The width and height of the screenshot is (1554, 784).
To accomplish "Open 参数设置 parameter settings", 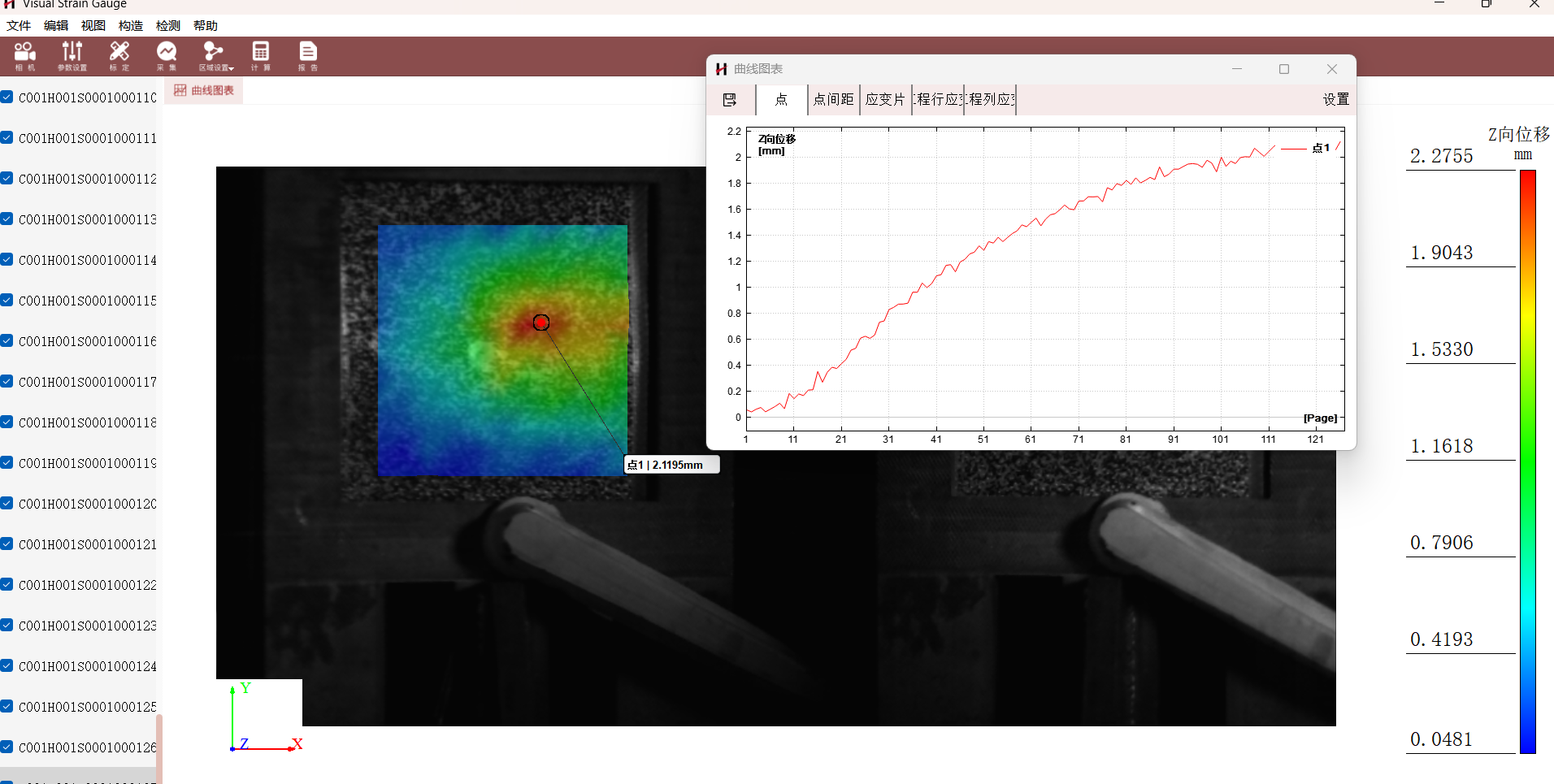I will coord(72,56).
